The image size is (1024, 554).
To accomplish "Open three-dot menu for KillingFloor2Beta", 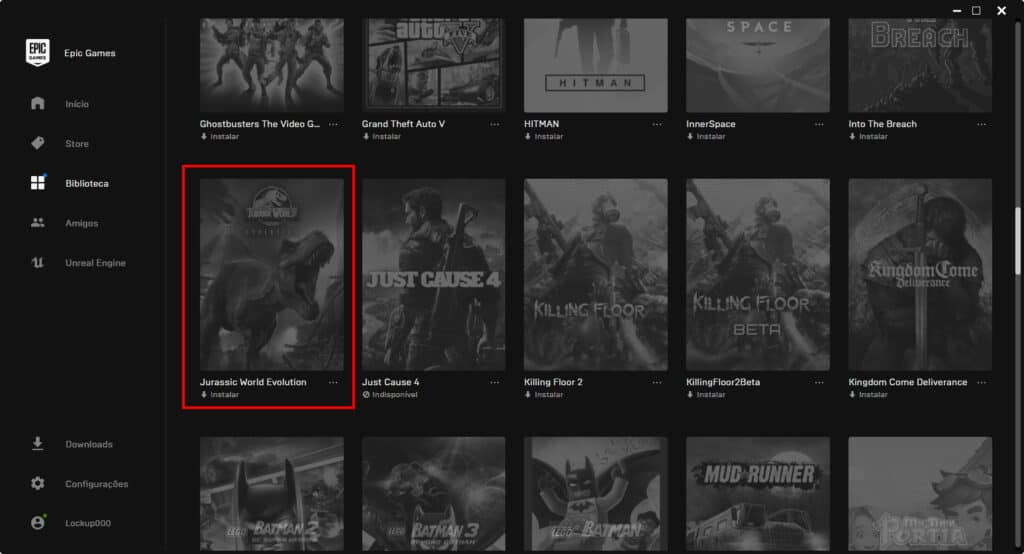I will [x=819, y=382].
